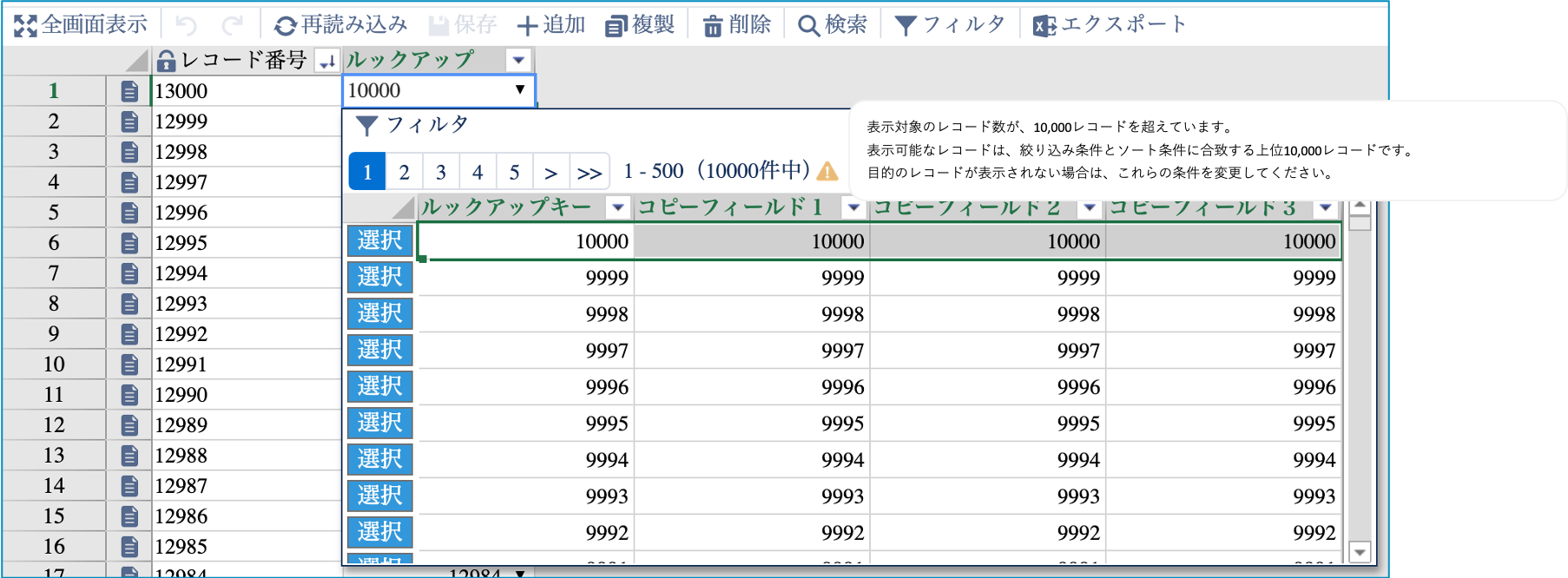Screen dimensions: 1568x578
Task: Click the delete (削除) trash icon
Action: pyautogui.click(x=712, y=26)
